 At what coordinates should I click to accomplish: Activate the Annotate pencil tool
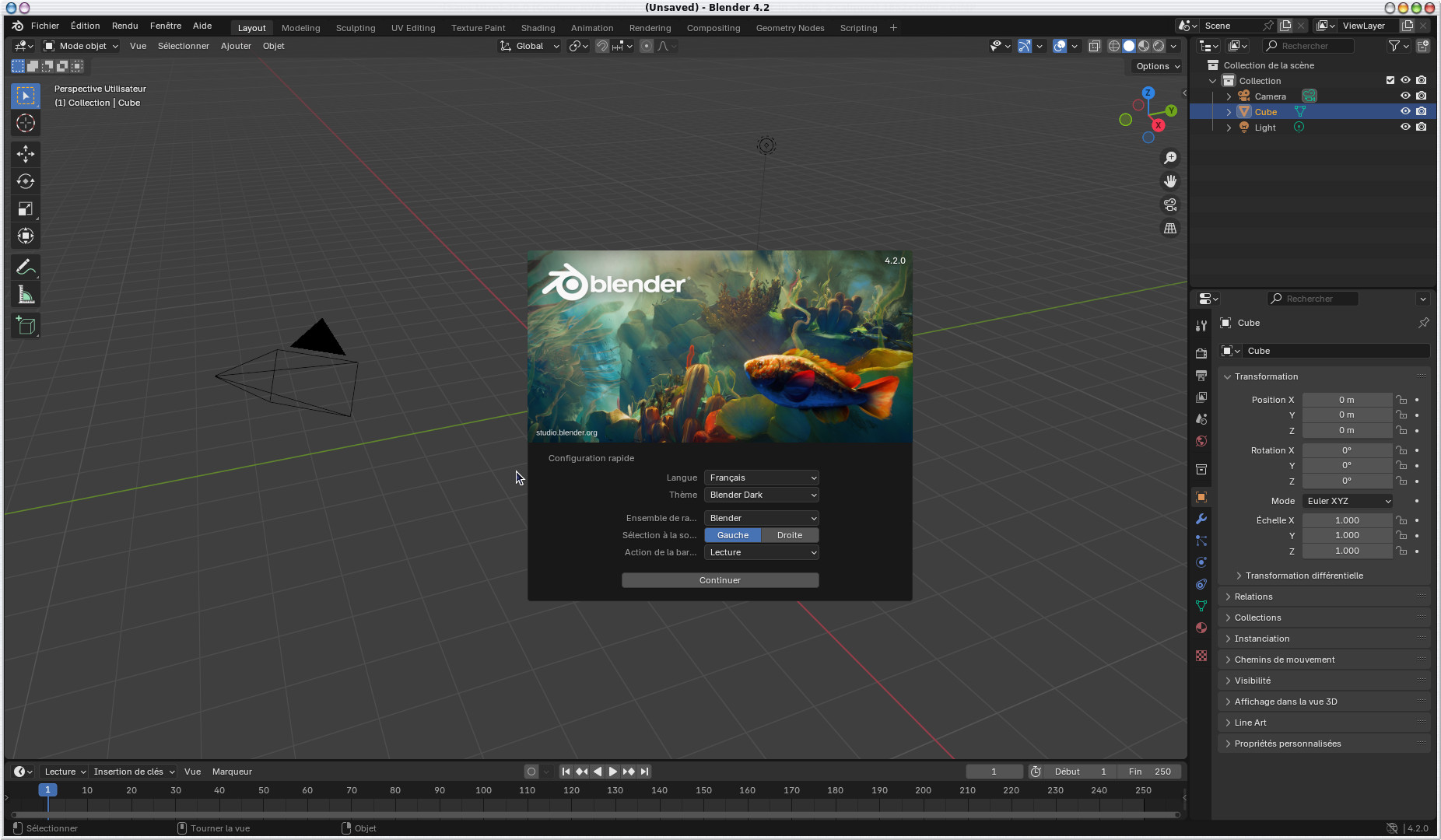26,268
